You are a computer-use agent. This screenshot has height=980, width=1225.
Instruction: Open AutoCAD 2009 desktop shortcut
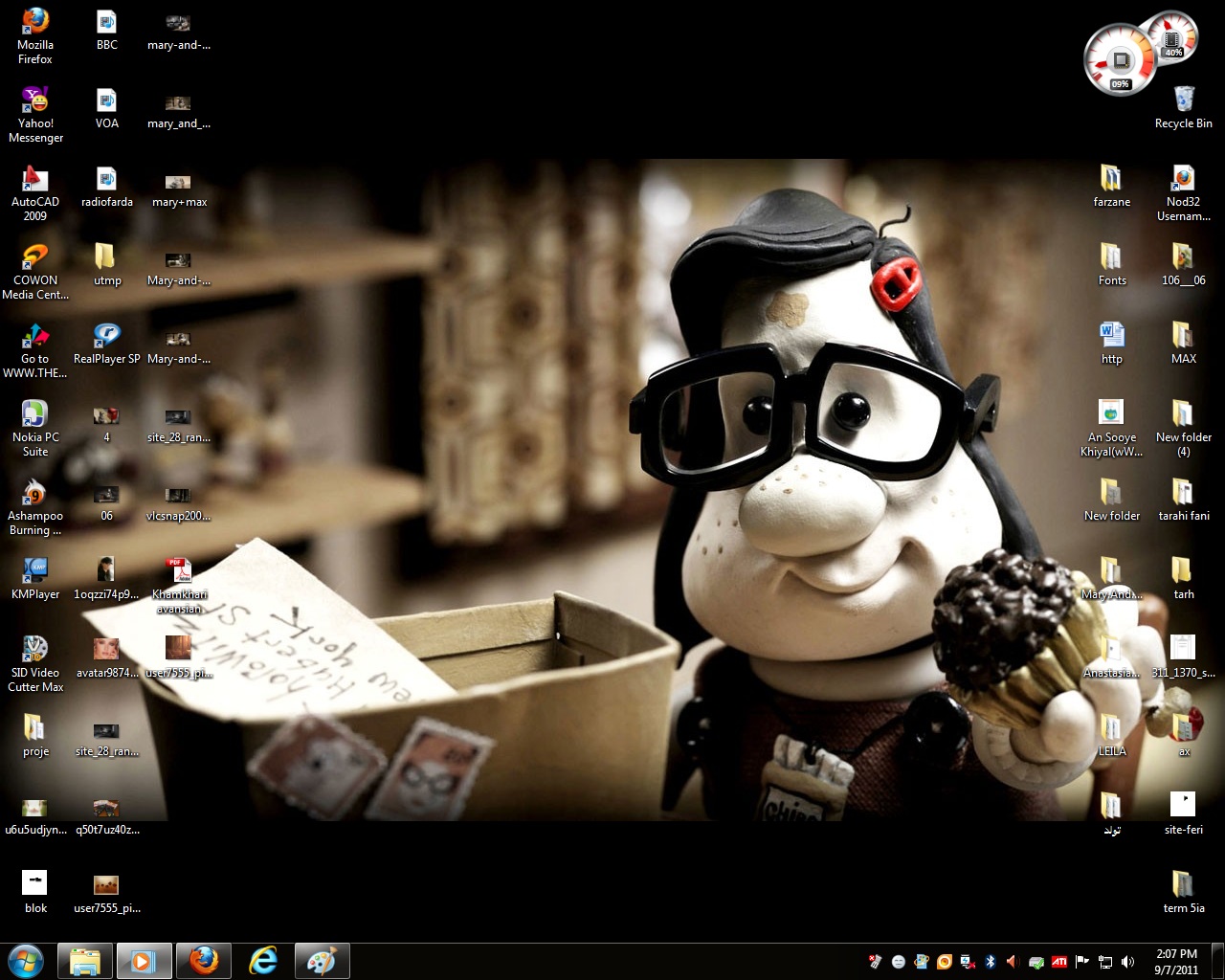(x=35, y=180)
